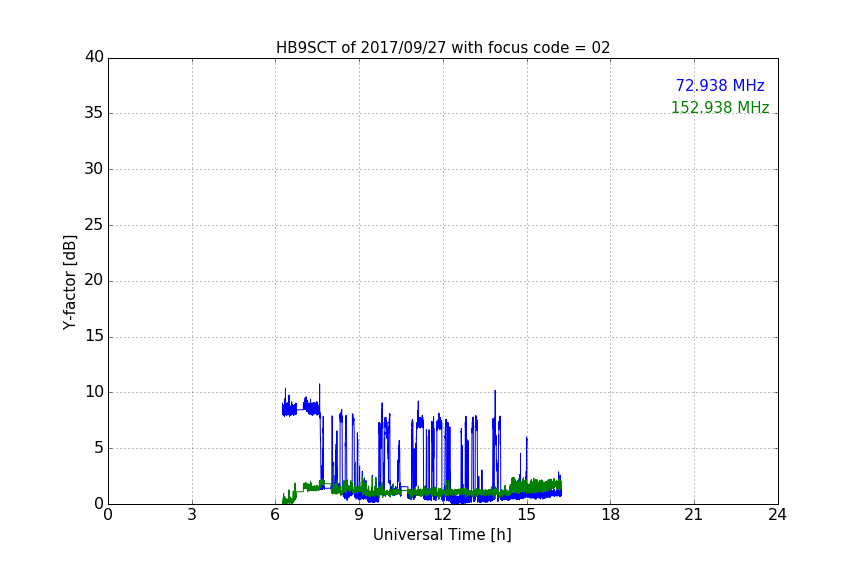Click the y-axis tick label 10
The height and width of the screenshot is (576, 864).
(94, 392)
